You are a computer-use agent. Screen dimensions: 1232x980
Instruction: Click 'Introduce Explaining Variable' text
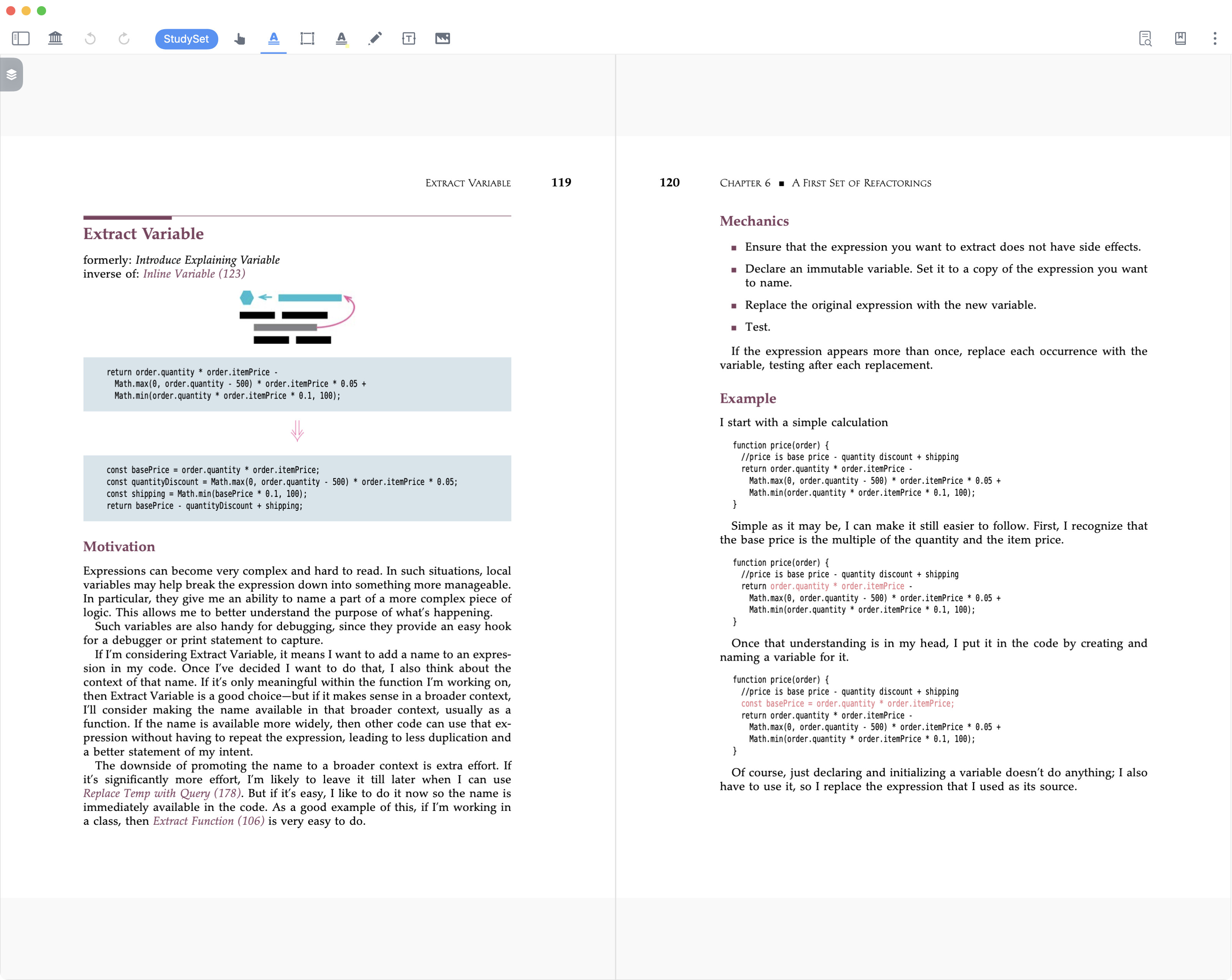point(208,260)
